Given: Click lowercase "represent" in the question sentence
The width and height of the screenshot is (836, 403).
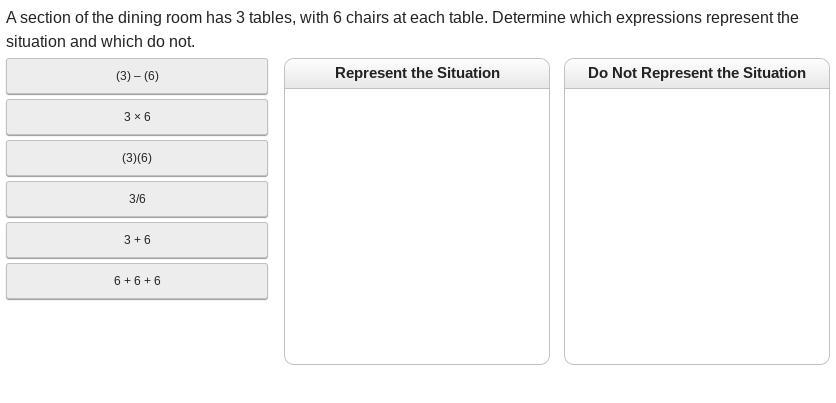Looking at the screenshot, I should point(738,18).
